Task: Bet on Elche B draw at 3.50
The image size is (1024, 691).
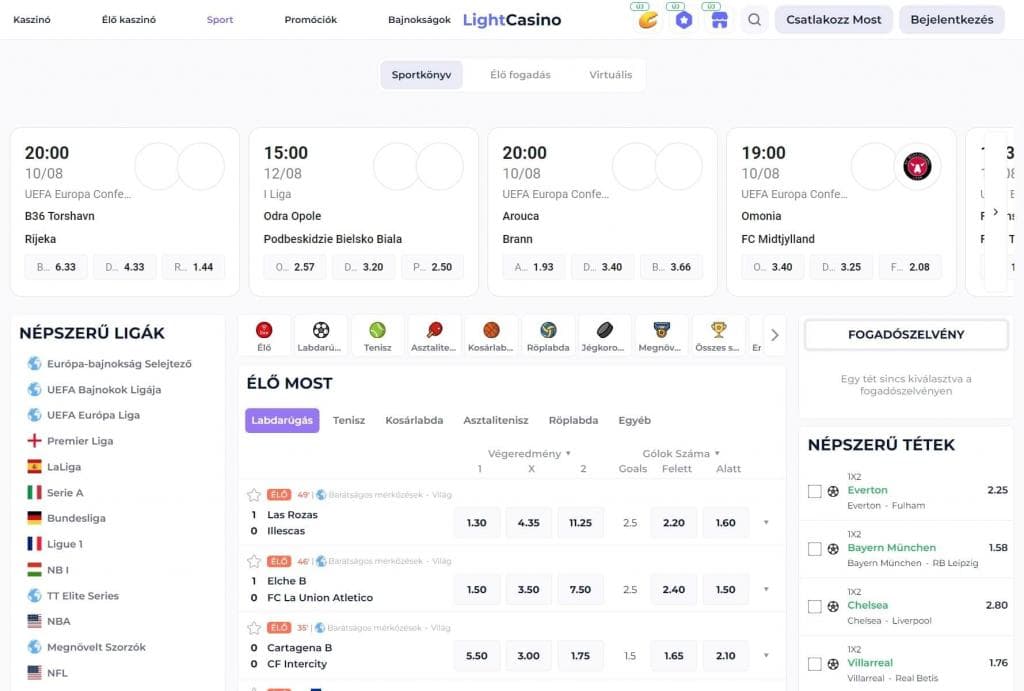Action: (x=528, y=589)
